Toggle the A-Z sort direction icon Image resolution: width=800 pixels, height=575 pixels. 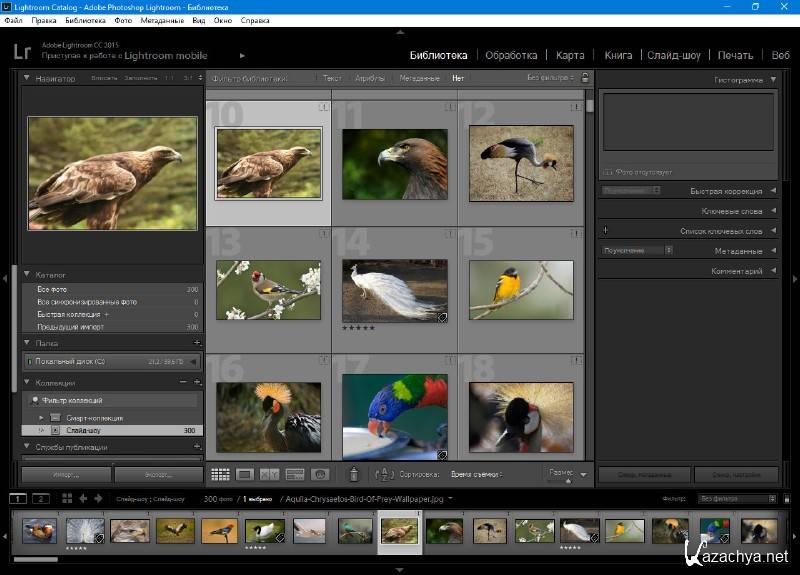click(383, 475)
